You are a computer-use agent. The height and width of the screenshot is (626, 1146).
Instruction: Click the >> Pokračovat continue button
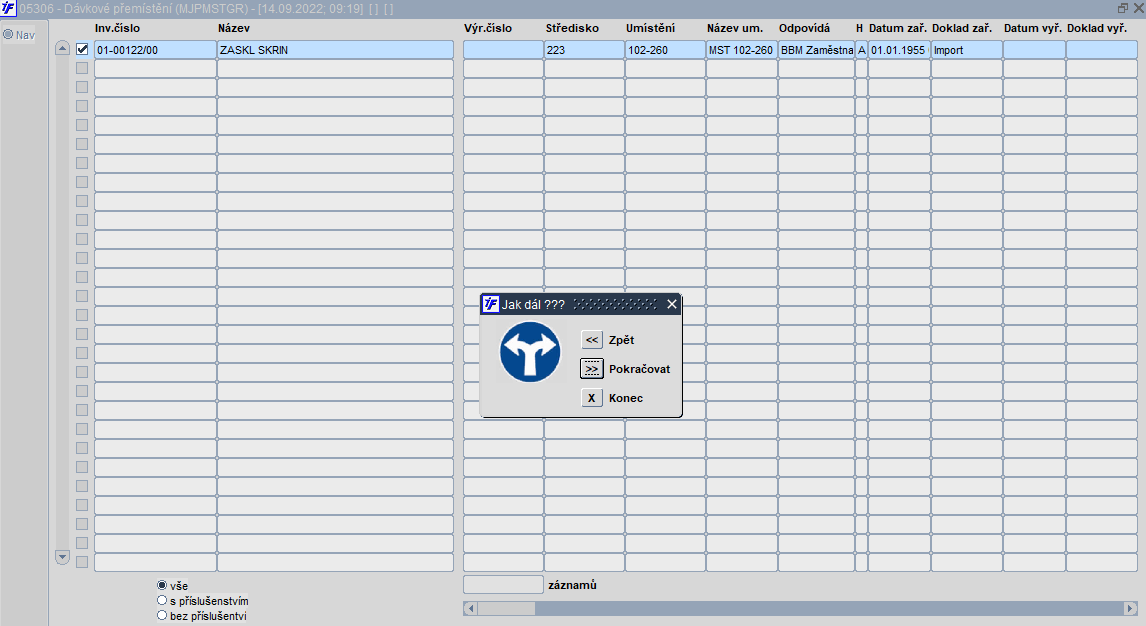click(x=591, y=369)
